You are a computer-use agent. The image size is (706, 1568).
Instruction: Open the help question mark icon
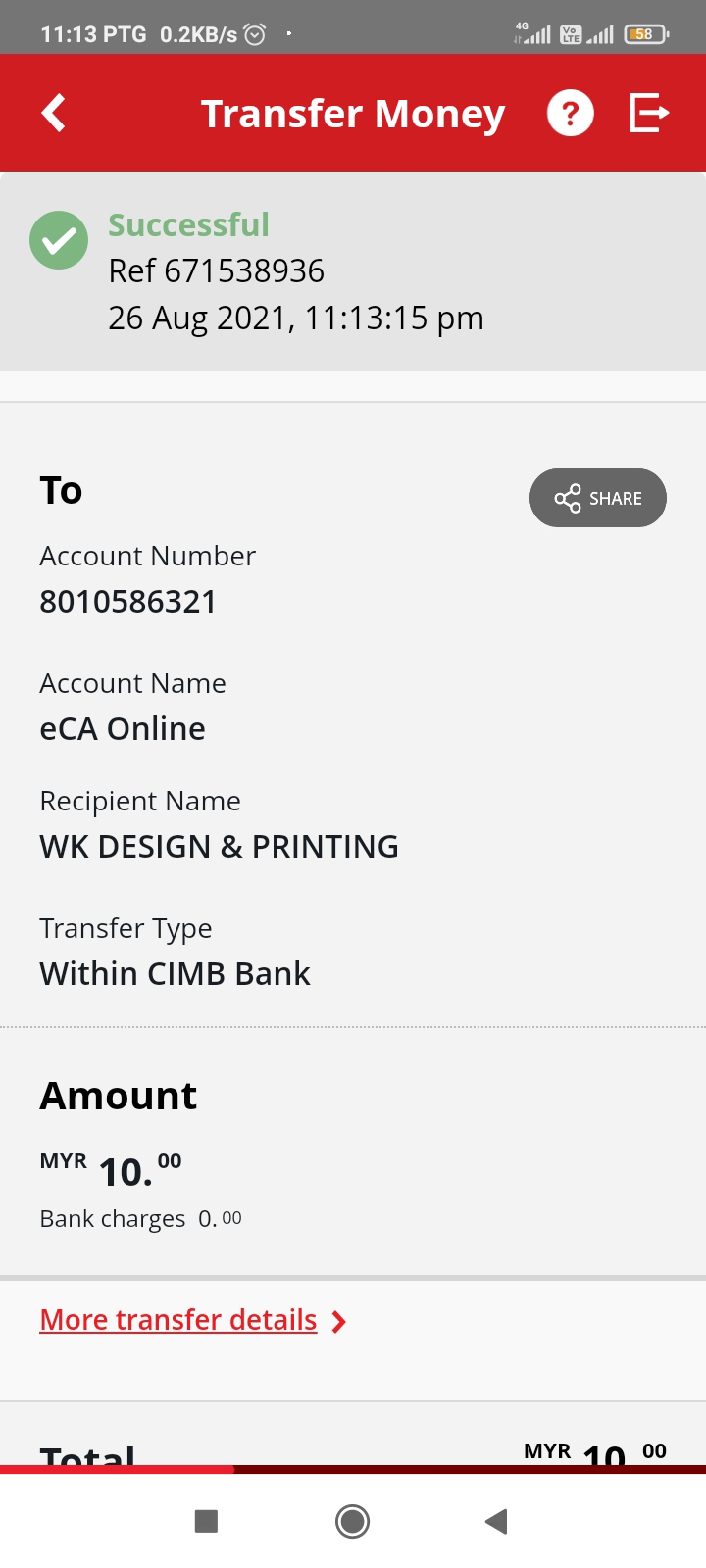[571, 113]
